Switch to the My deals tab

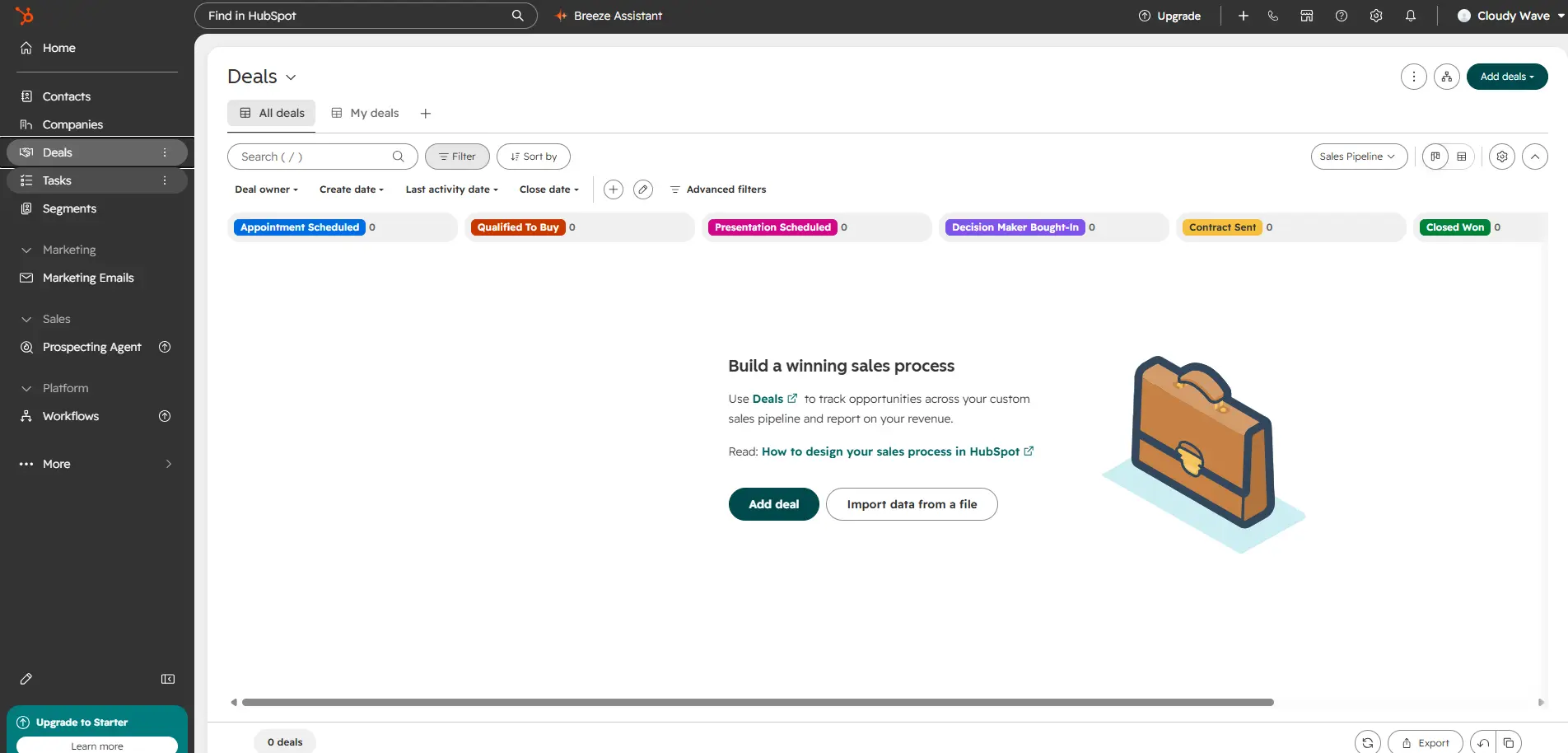coord(365,113)
